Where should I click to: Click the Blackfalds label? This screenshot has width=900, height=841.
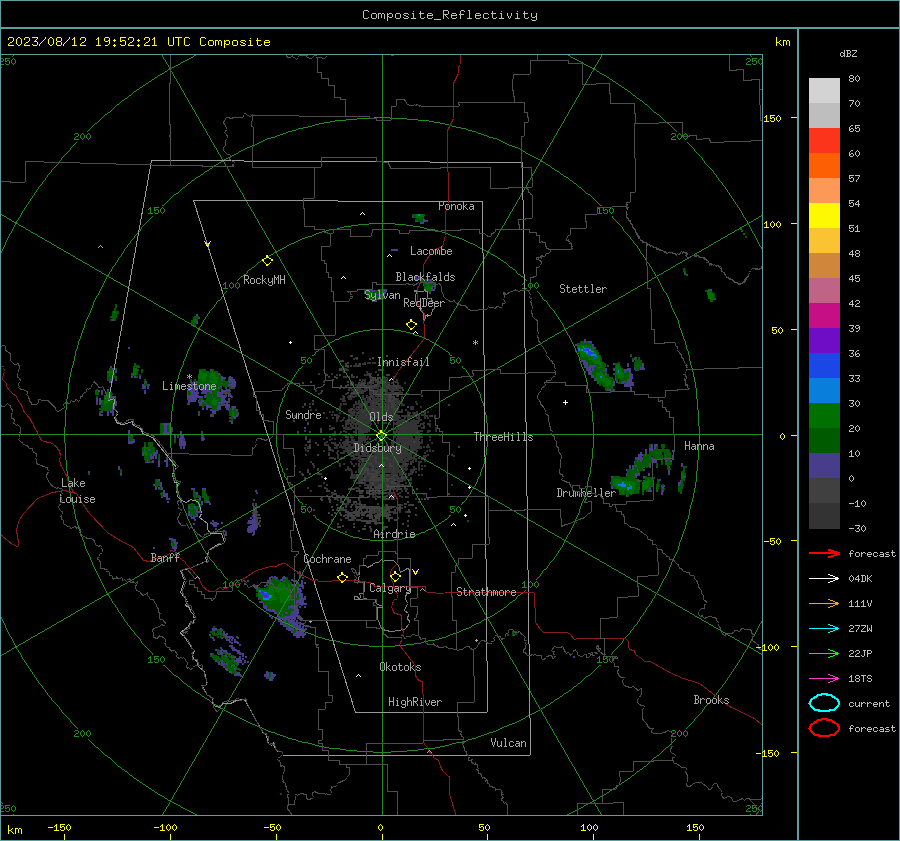[425, 277]
